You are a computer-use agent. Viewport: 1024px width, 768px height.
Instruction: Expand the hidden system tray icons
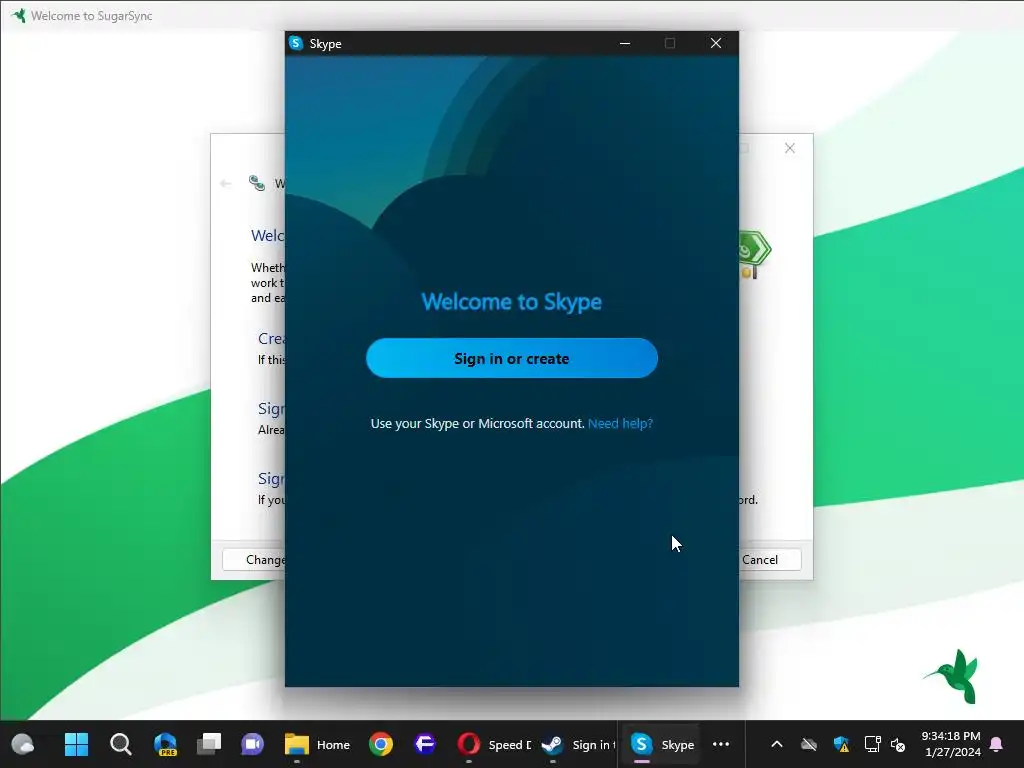[776, 744]
